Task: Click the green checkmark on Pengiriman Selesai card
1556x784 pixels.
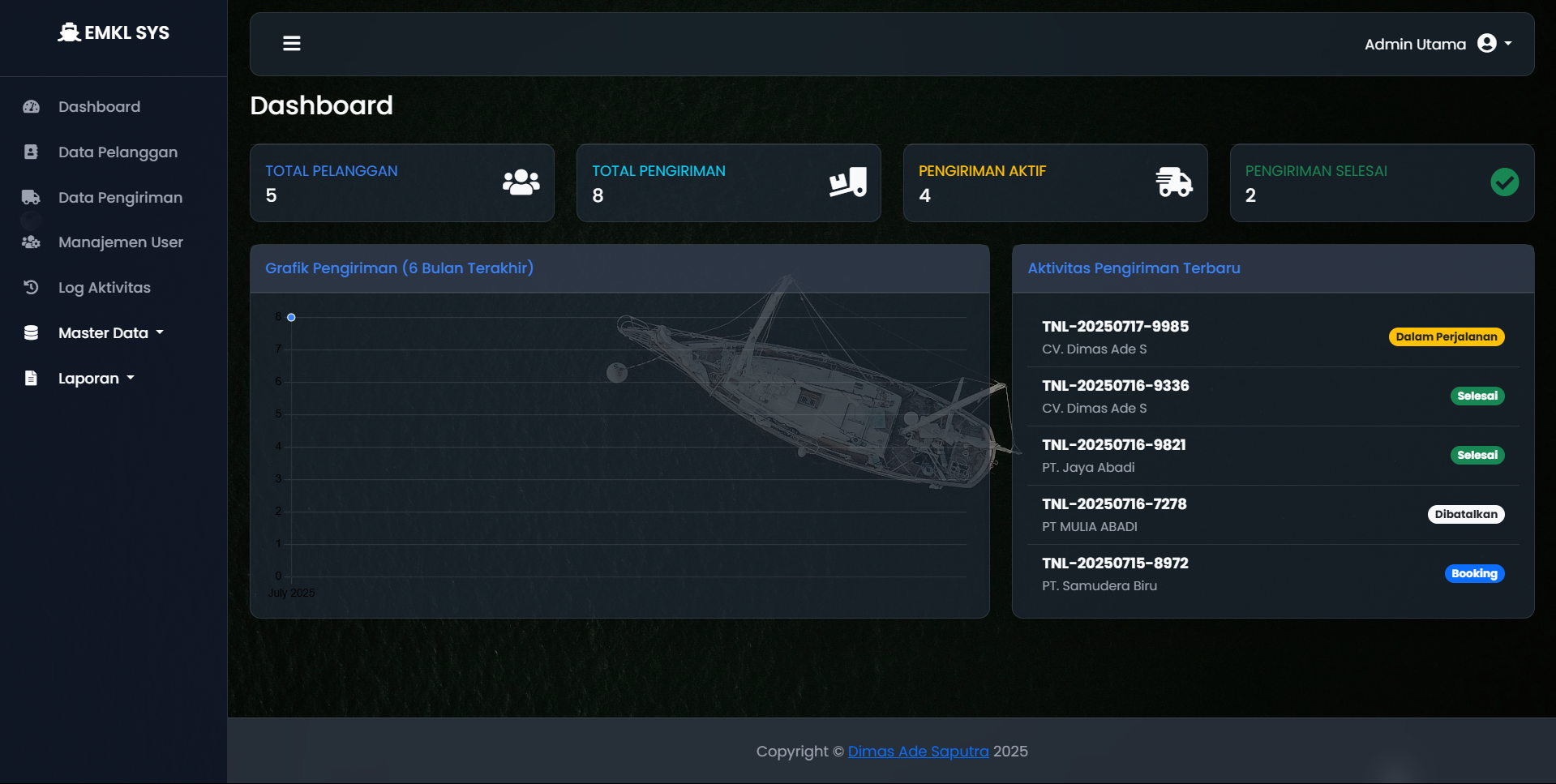Action: [x=1505, y=182]
